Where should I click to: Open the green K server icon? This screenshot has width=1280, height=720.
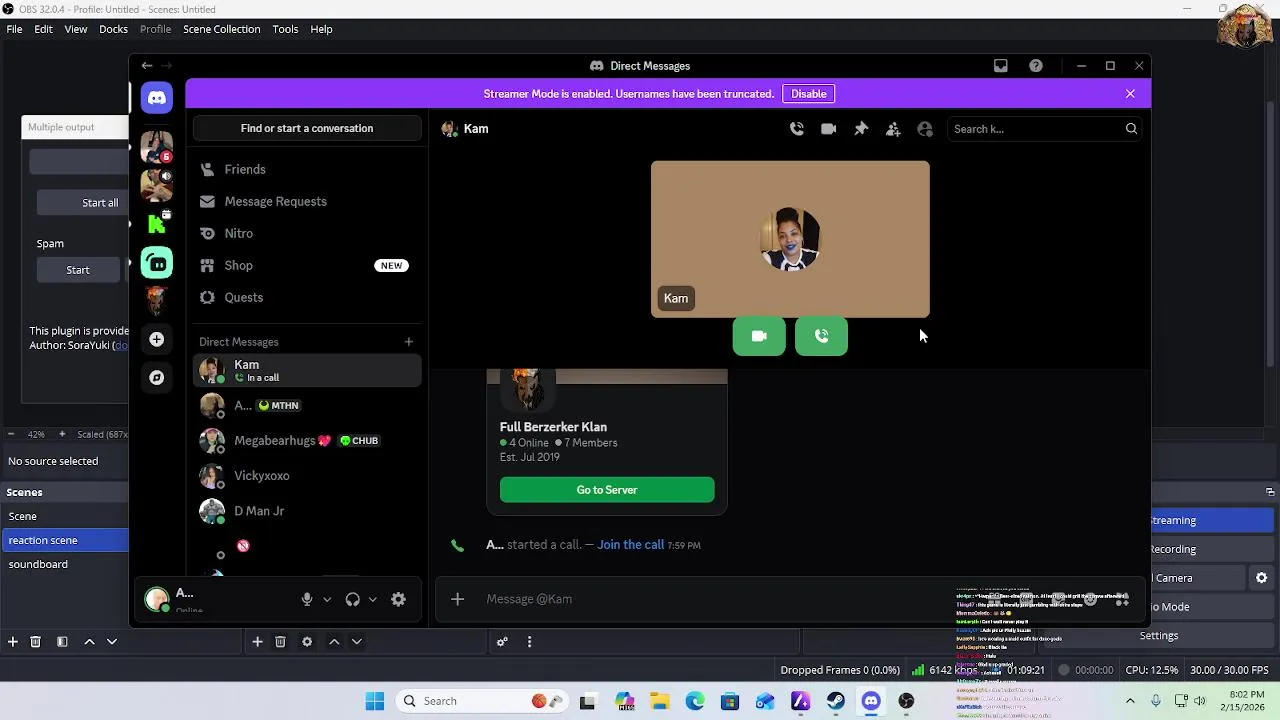tap(157, 224)
